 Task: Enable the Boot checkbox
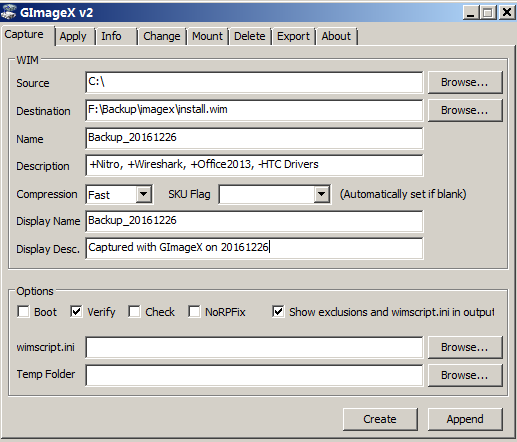(x=23, y=312)
